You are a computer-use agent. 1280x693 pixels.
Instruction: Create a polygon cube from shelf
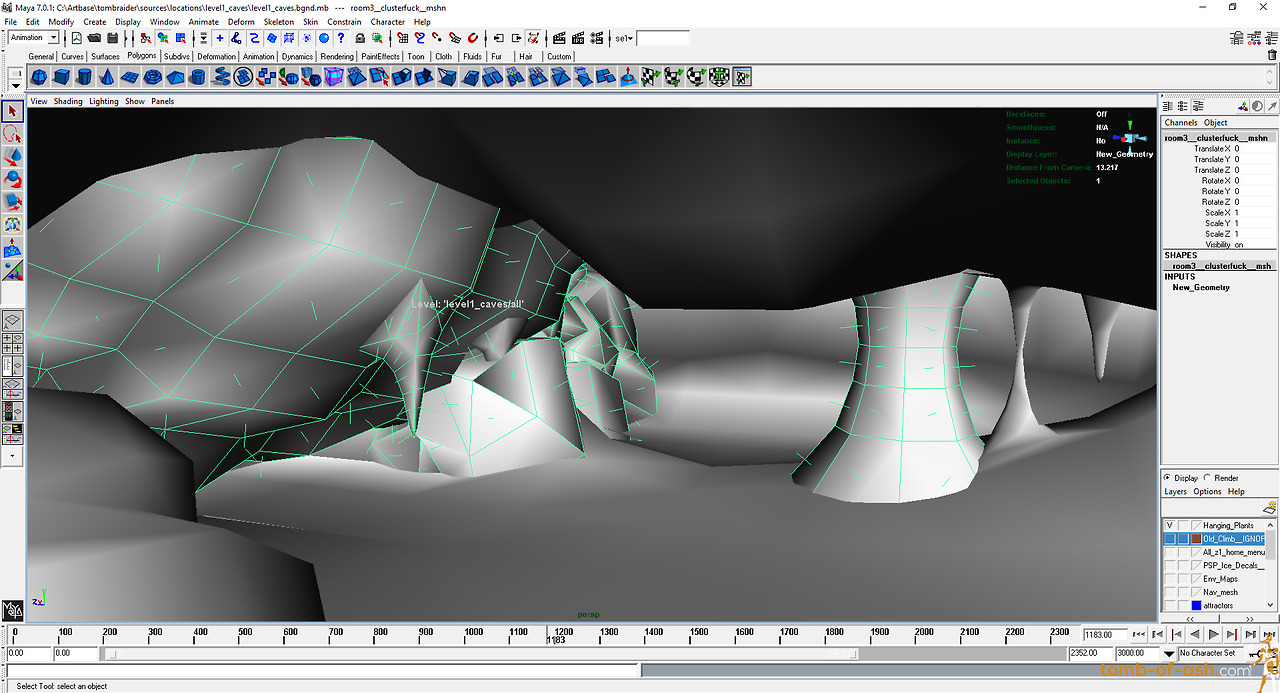(62, 77)
